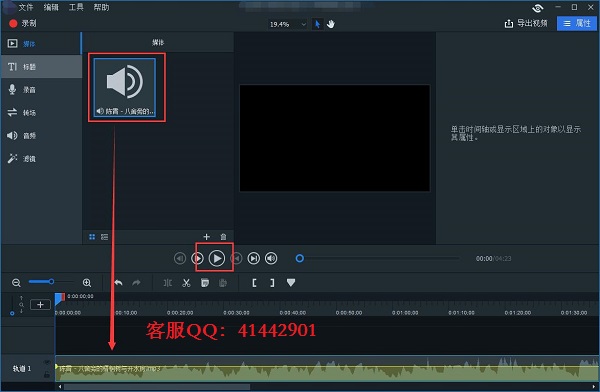Screen dimensions: 600x392
Task: Click the timeline playhead marker
Action: [59, 298]
